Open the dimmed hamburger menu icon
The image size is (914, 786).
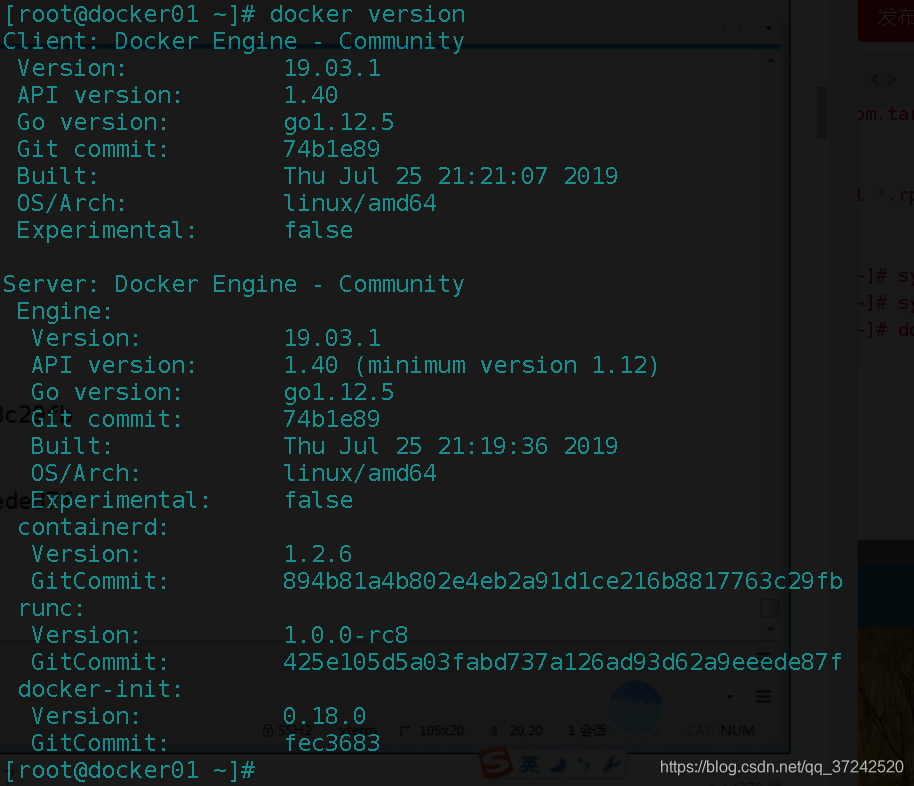[x=764, y=696]
